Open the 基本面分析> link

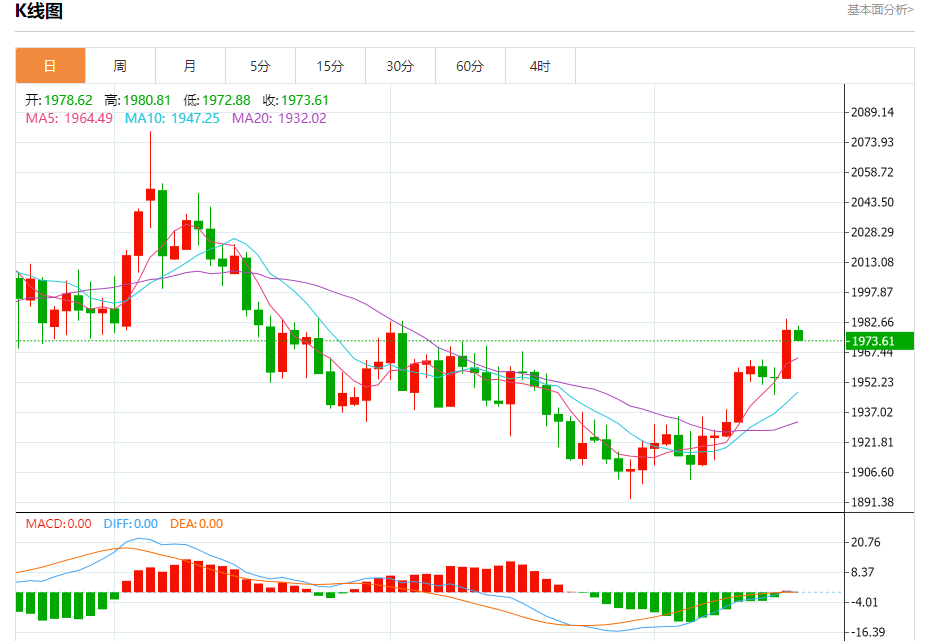(880, 9)
